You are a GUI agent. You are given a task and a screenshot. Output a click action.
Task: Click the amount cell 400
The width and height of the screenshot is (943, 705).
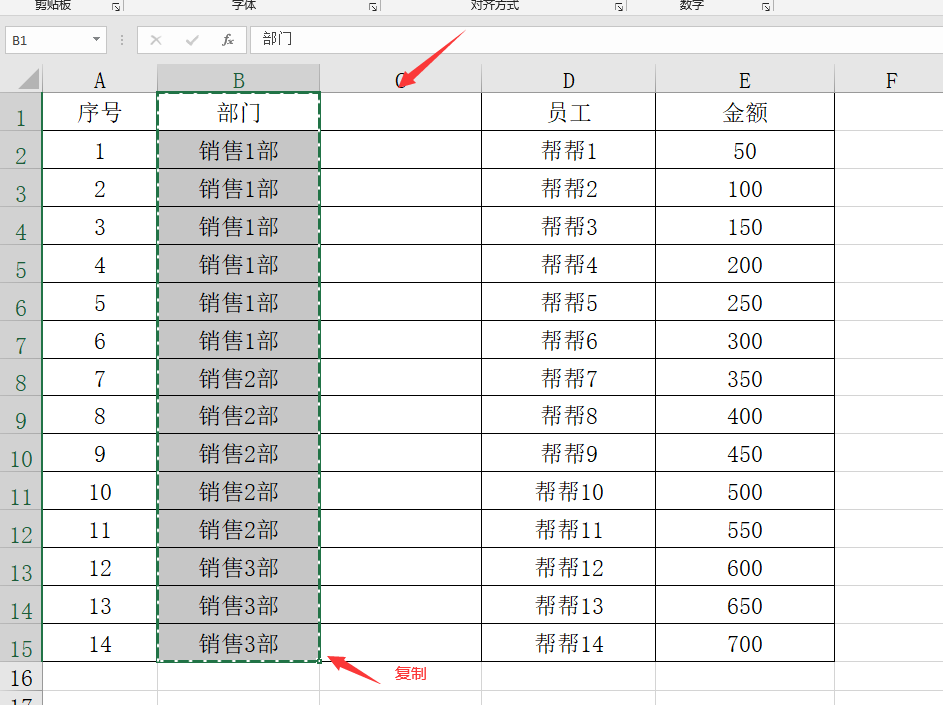(745, 415)
